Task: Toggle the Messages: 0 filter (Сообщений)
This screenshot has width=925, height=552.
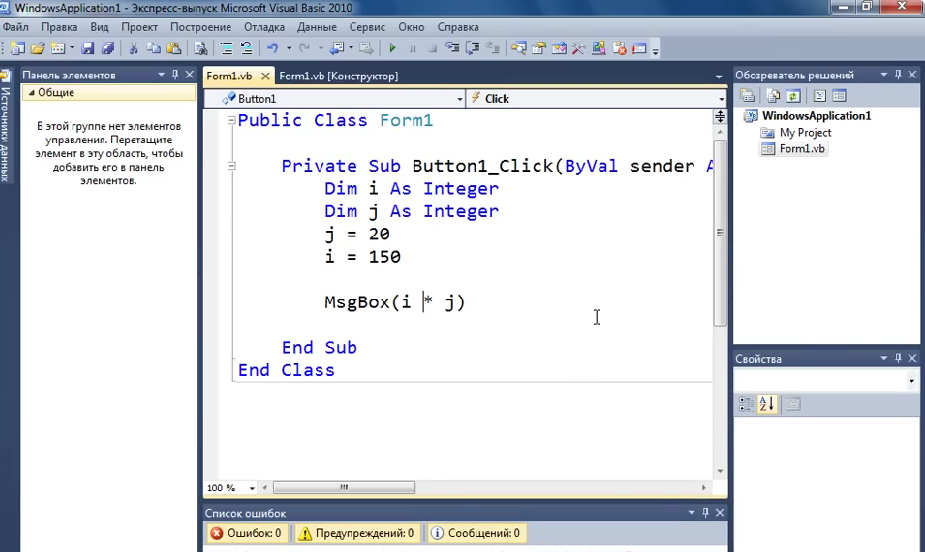Action: point(476,533)
